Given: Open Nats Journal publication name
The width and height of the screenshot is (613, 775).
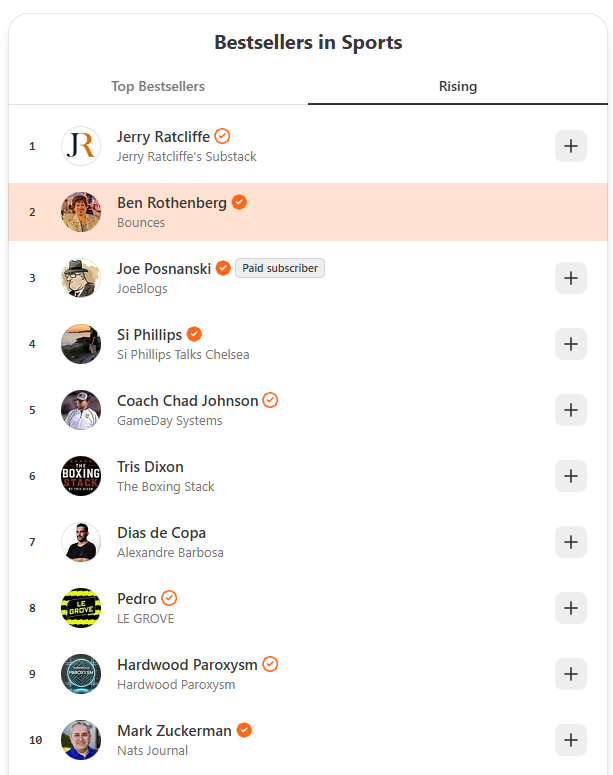Looking at the screenshot, I should [x=152, y=751].
